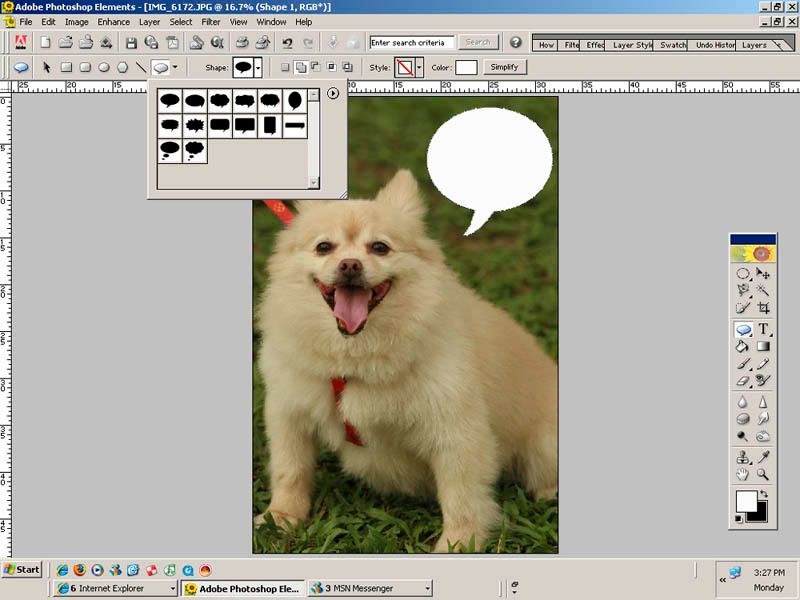Open the shape Color swatch
The image size is (800, 600).
[466, 67]
